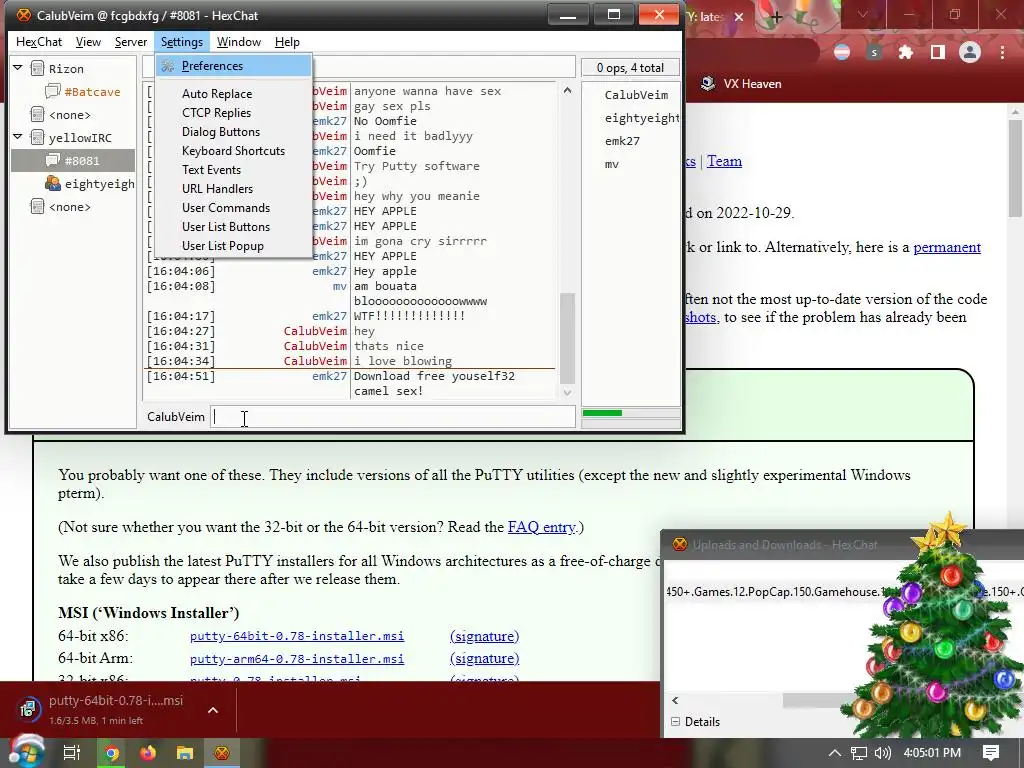Toggle Chrome side panel icon
Image resolution: width=1024 pixels, height=768 pixels.
[x=938, y=52]
